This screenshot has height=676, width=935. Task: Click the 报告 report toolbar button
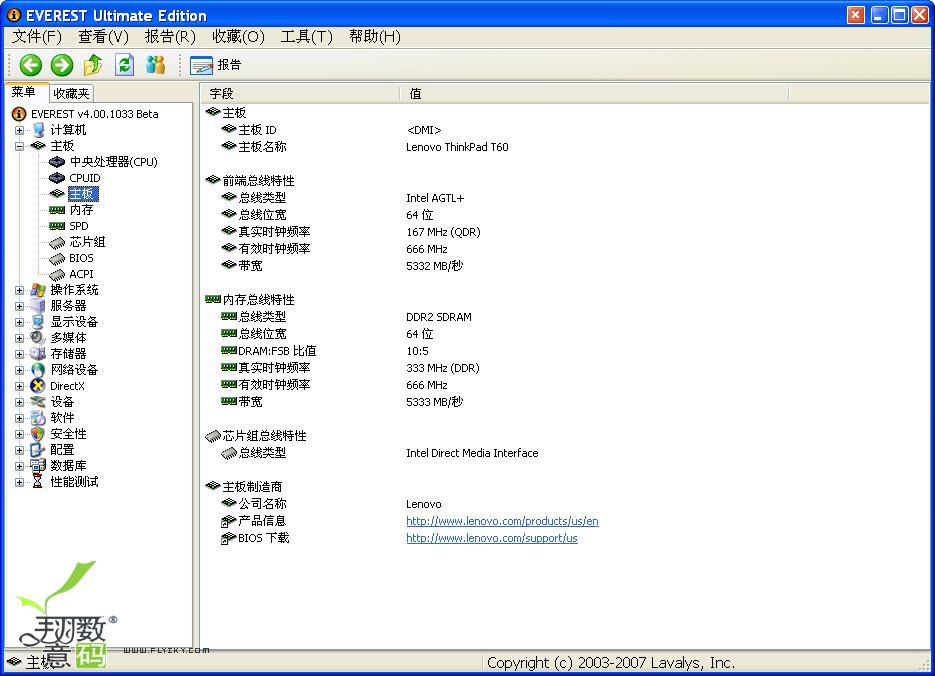216,65
